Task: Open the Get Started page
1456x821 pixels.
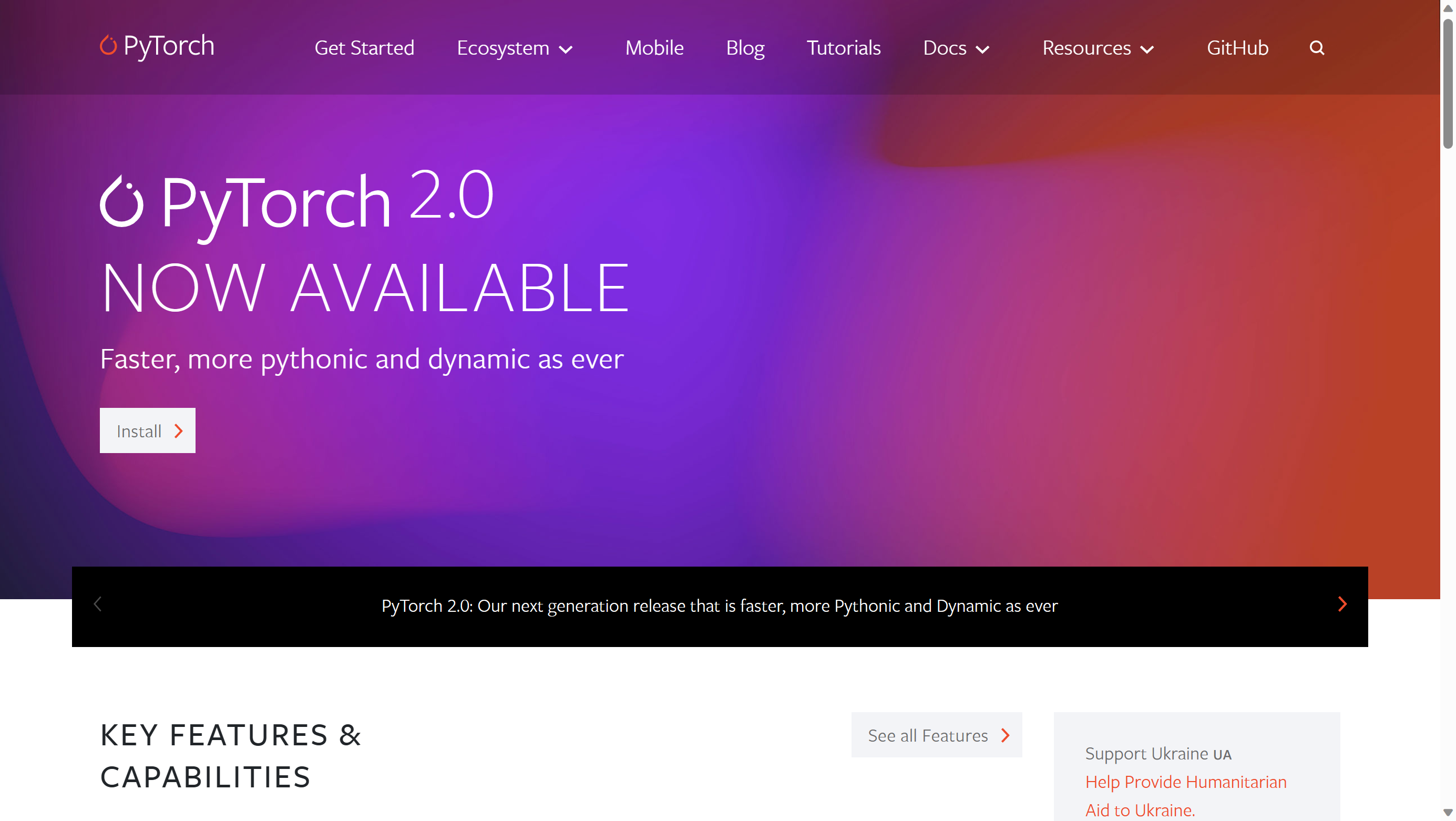Action: [x=365, y=48]
